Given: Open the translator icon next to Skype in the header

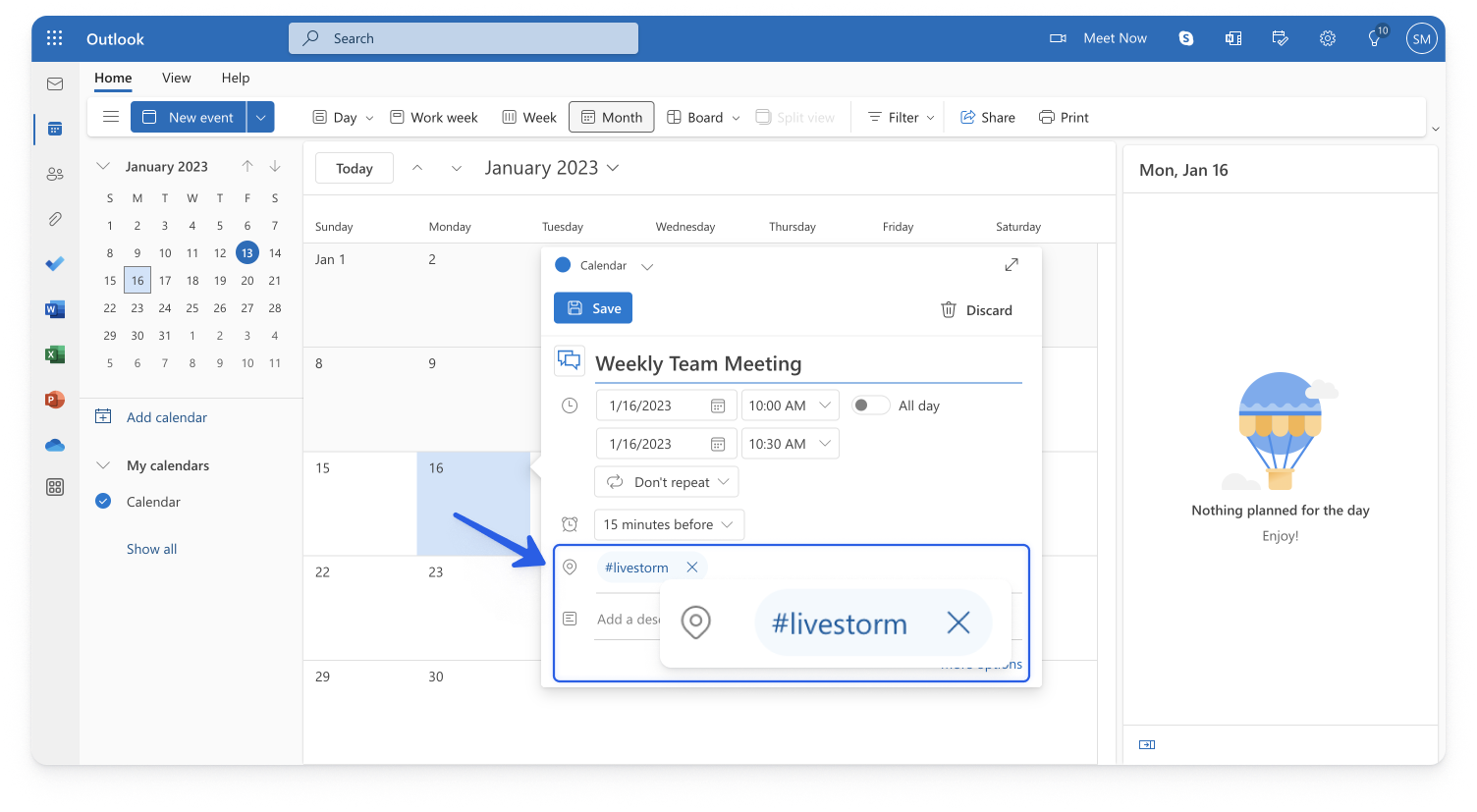Looking at the screenshot, I should [x=1233, y=38].
